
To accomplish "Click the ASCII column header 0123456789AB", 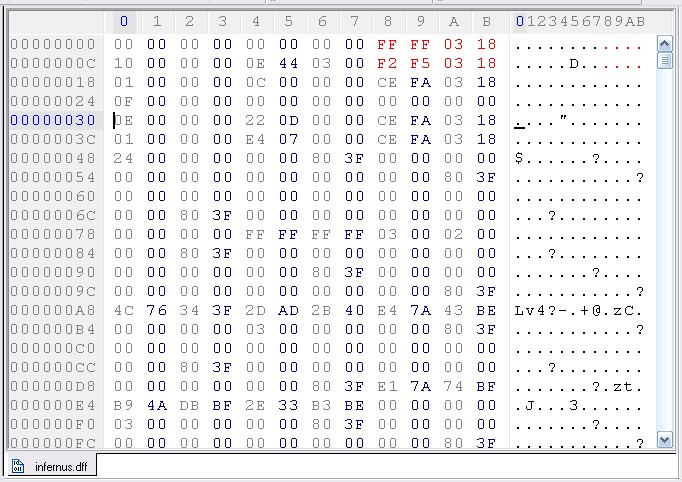I will [x=580, y=21].
